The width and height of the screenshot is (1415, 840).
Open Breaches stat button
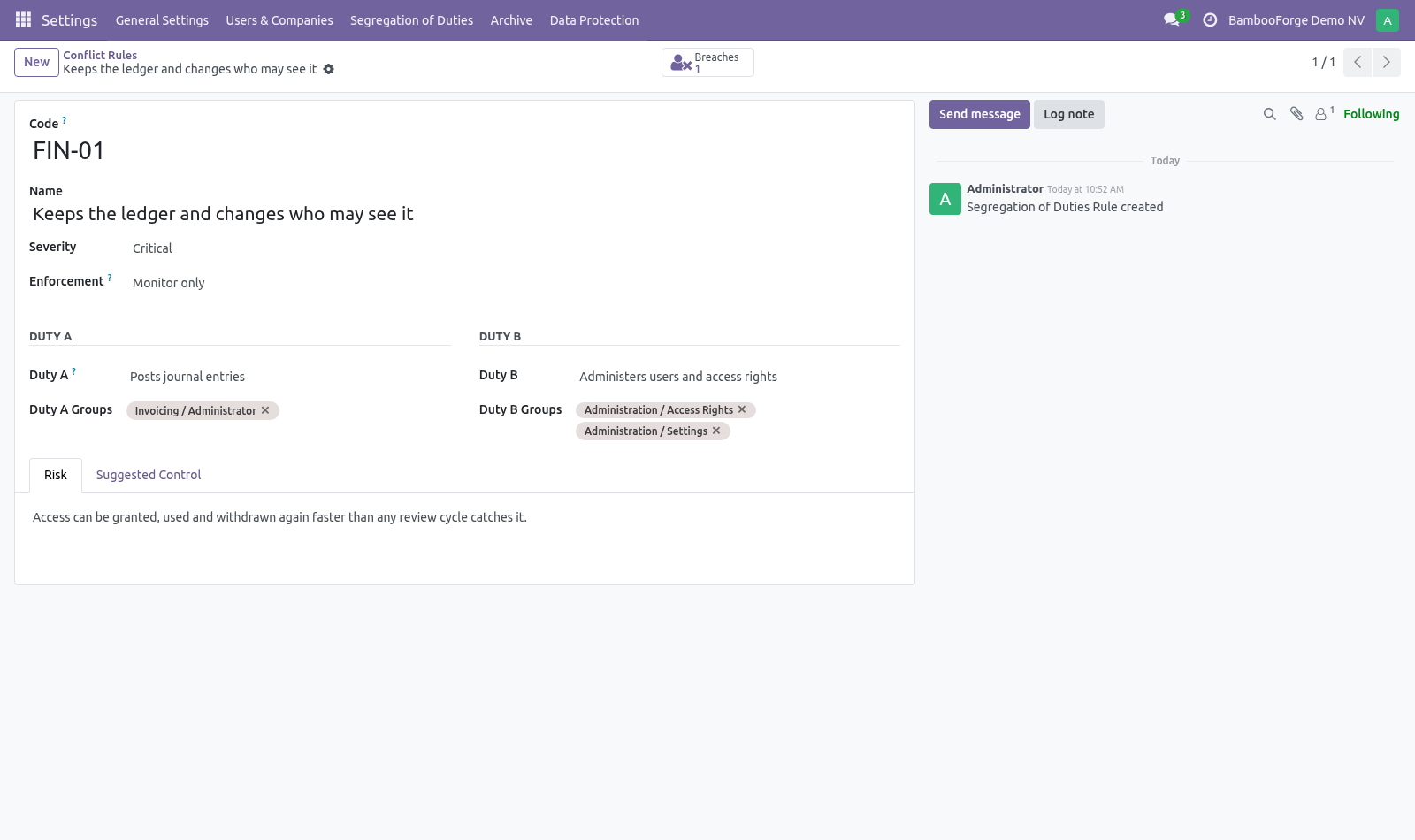tap(707, 62)
